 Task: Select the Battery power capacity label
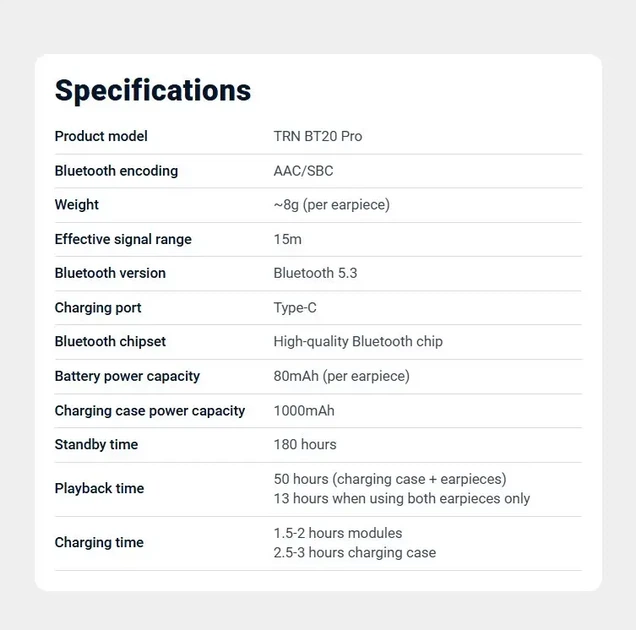(x=127, y=376)
